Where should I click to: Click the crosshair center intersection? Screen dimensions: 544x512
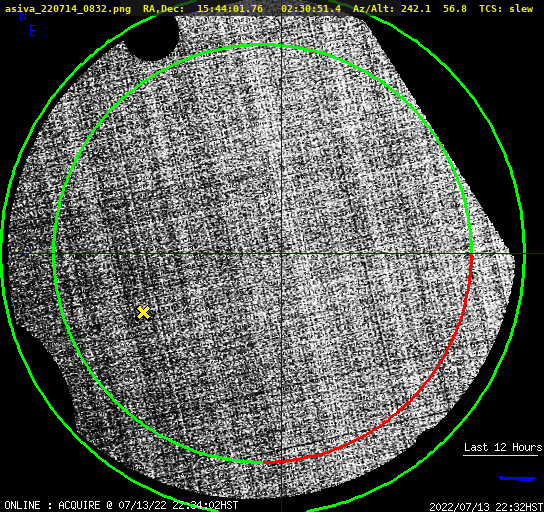[281, 254]
